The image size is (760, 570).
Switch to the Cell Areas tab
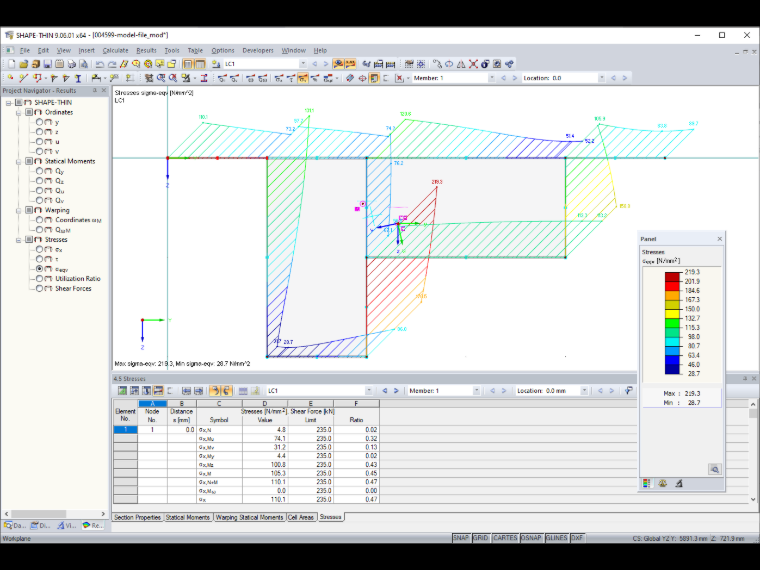point(301,517)
